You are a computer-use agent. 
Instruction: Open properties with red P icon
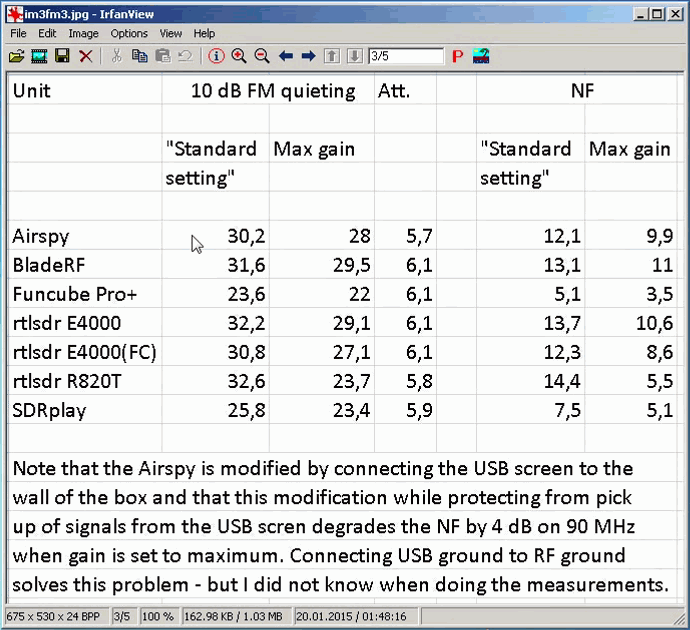pos(457,56)
